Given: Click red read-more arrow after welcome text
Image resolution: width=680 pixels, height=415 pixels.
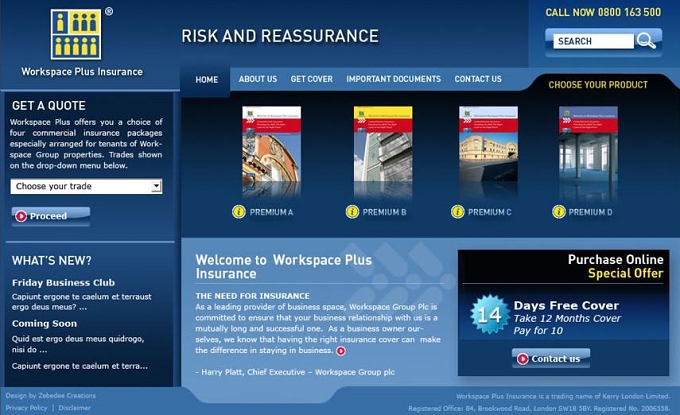Looking at the screenshot, I should [341, 351].
